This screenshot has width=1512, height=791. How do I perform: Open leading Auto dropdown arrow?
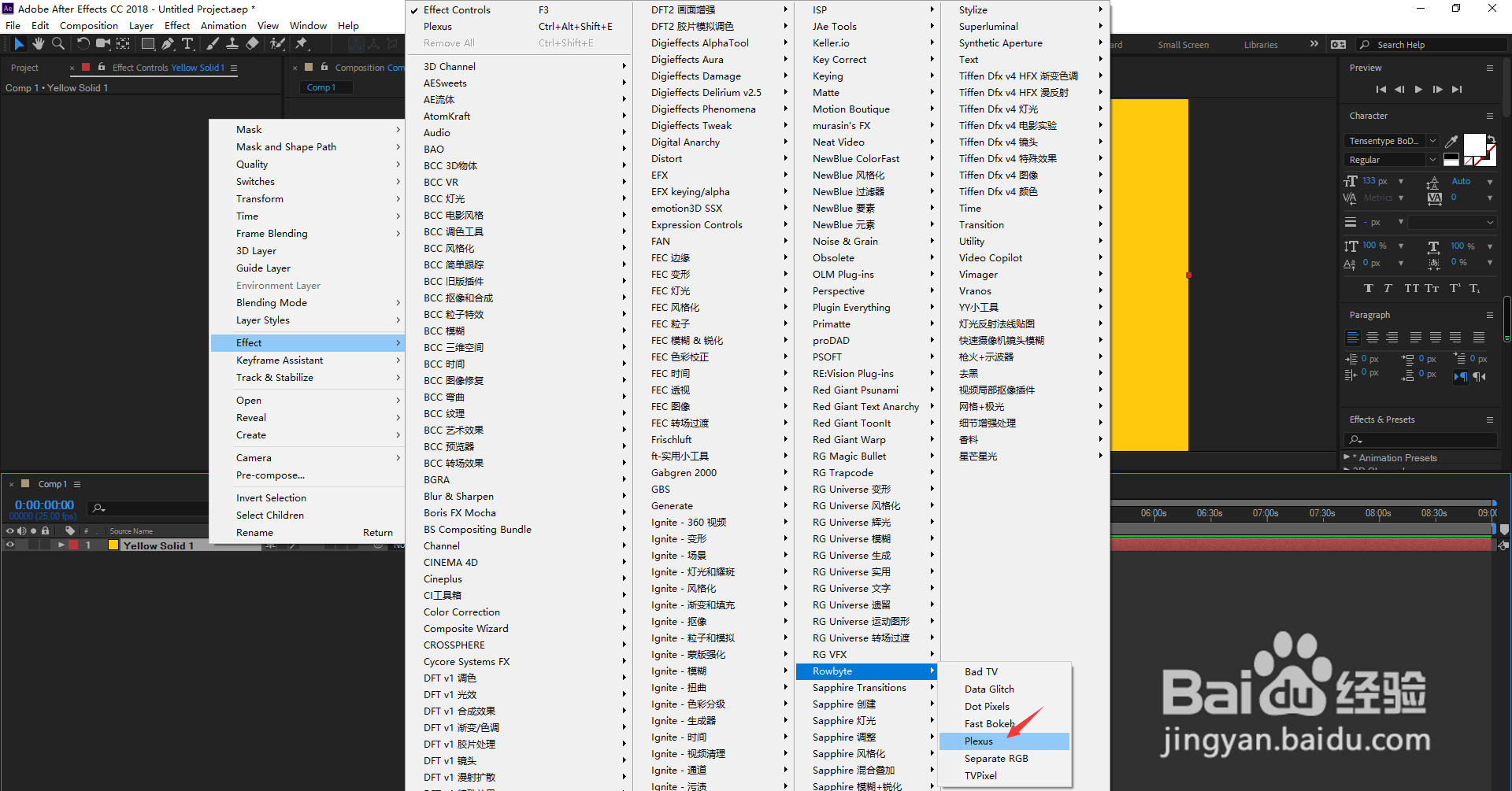1490,181
